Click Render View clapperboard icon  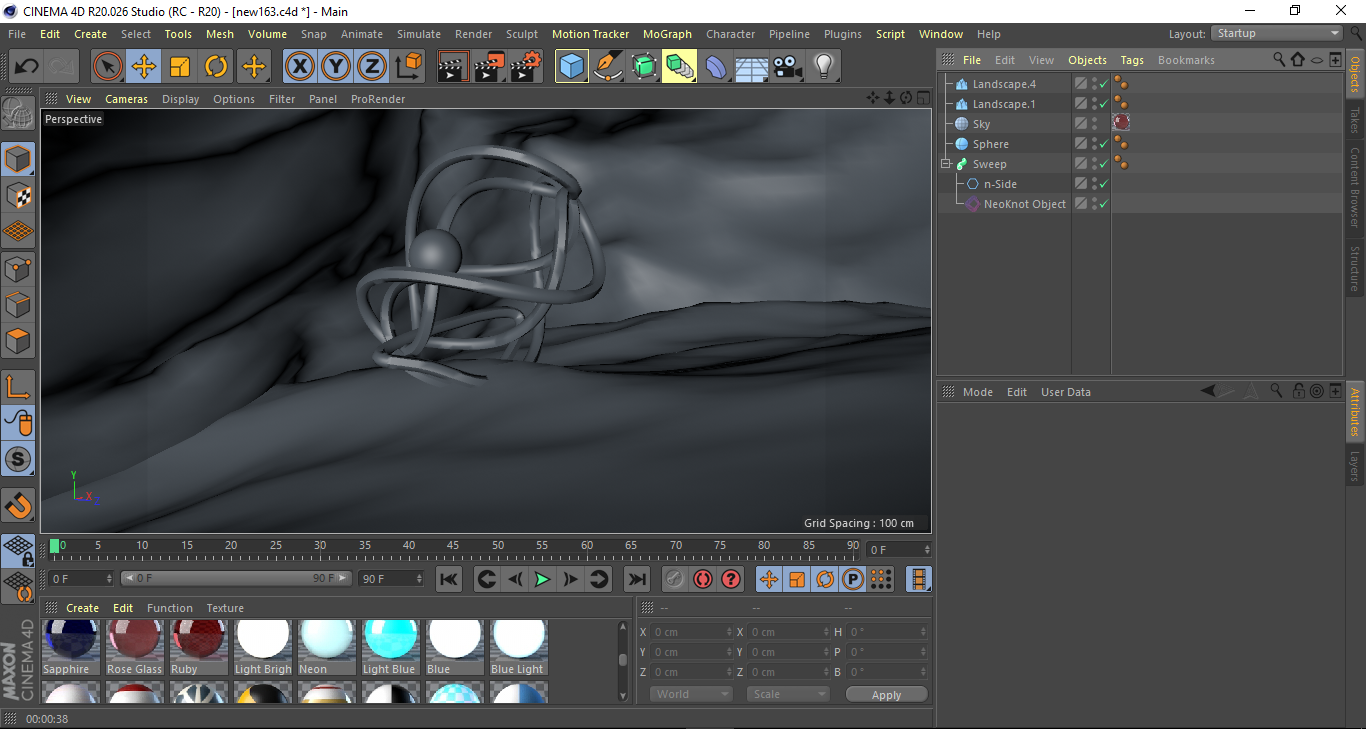(454, 67)
